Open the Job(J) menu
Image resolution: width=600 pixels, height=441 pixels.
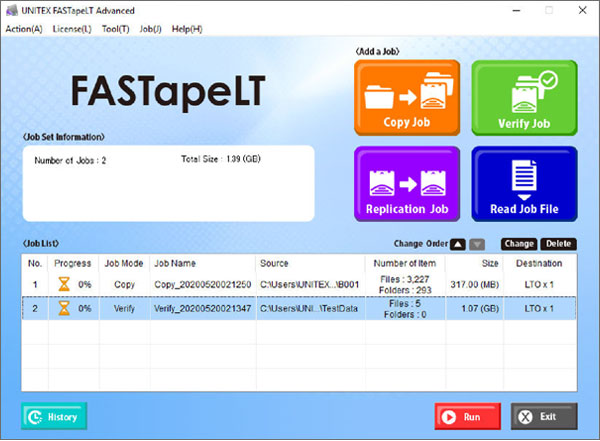(x=150, y=29)
